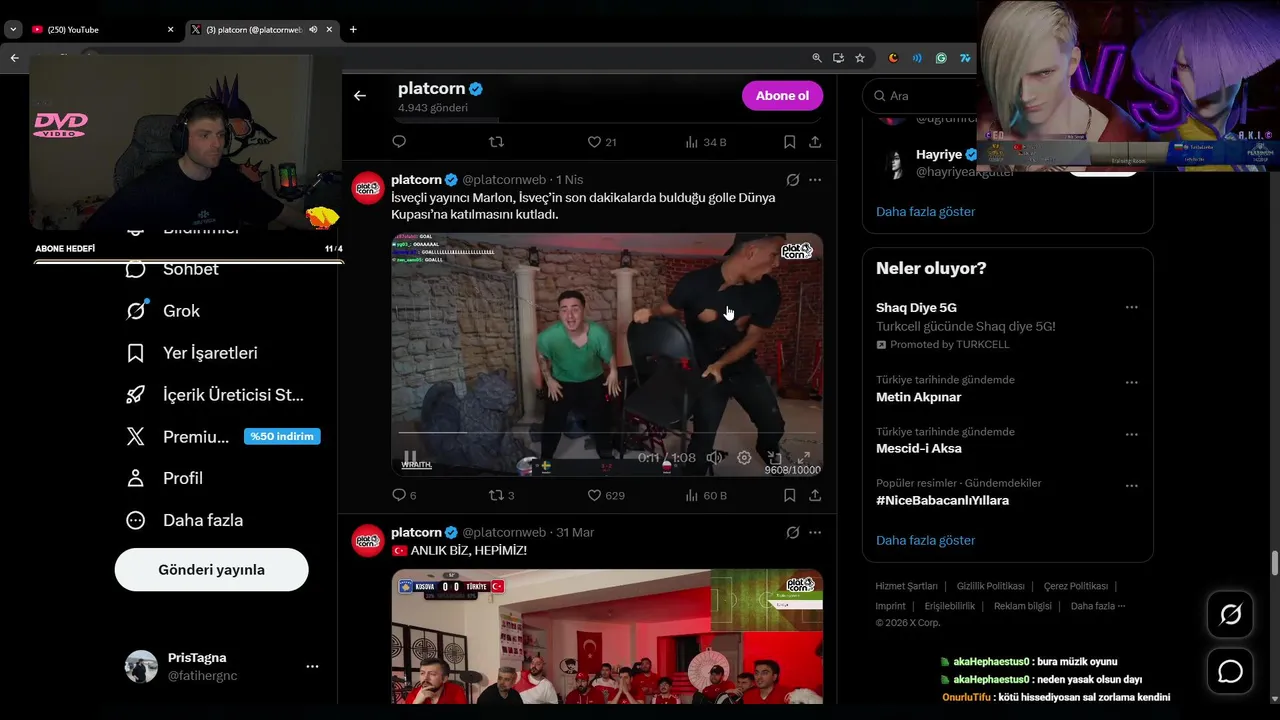Open more options on the Marlon post

click(x=815, y=180)
